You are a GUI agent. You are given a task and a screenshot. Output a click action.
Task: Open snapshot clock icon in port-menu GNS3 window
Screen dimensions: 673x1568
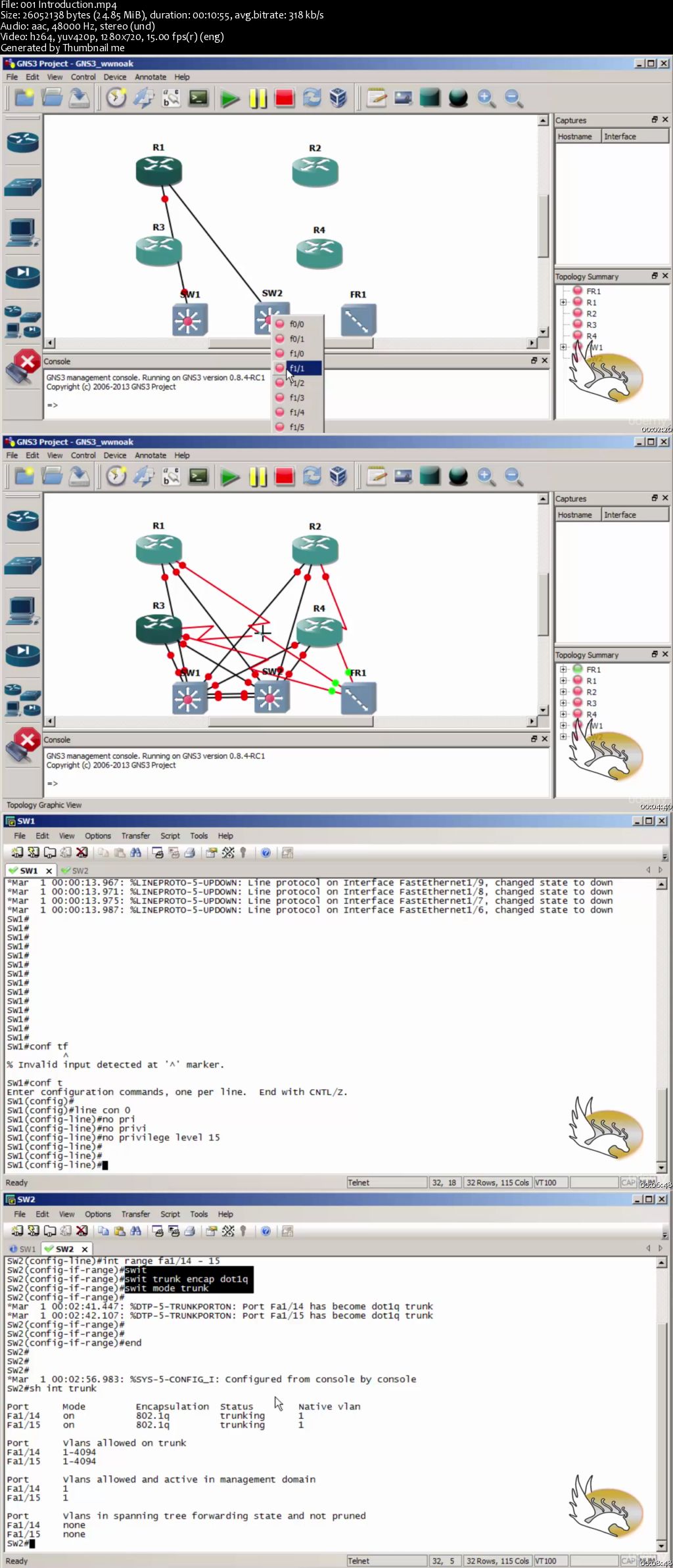coord(116,98)
